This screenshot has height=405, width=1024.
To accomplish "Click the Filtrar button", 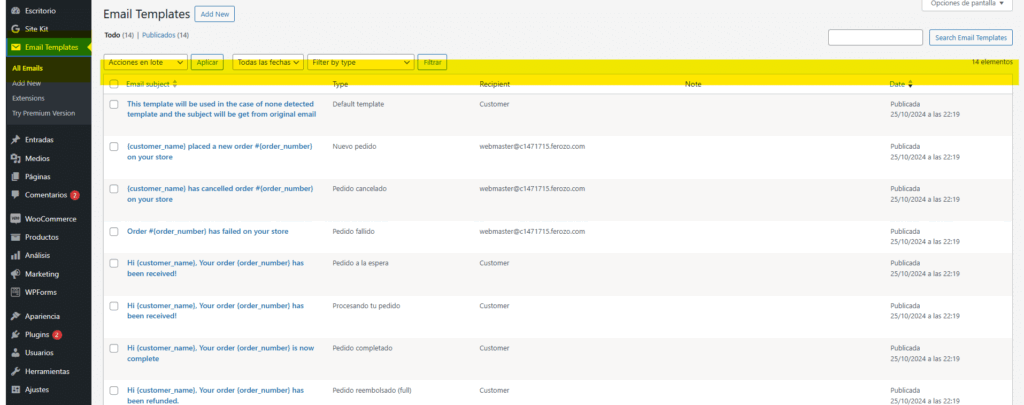I will 432,62.
